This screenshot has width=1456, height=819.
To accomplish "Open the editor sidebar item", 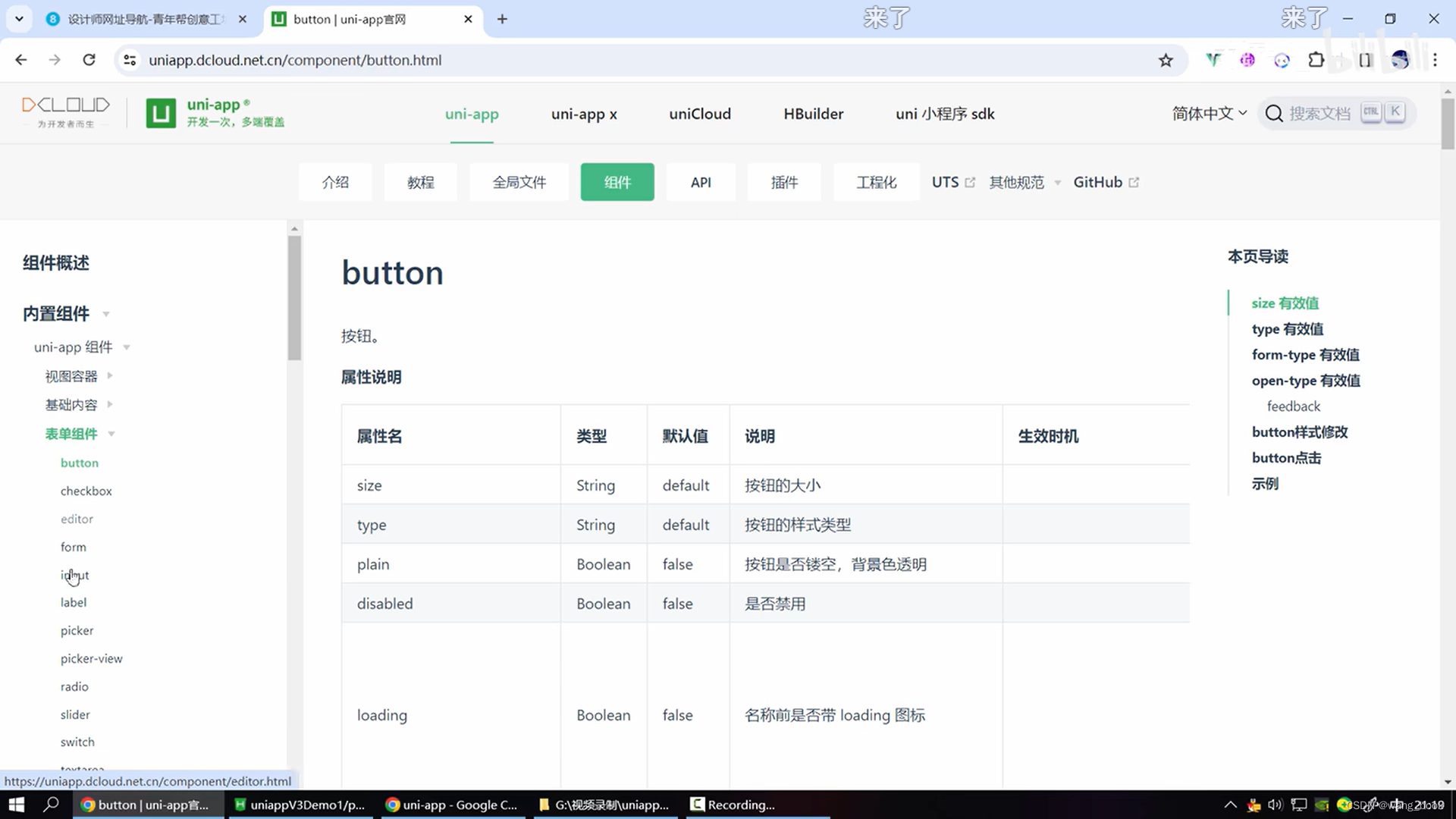I will (77, 519).
